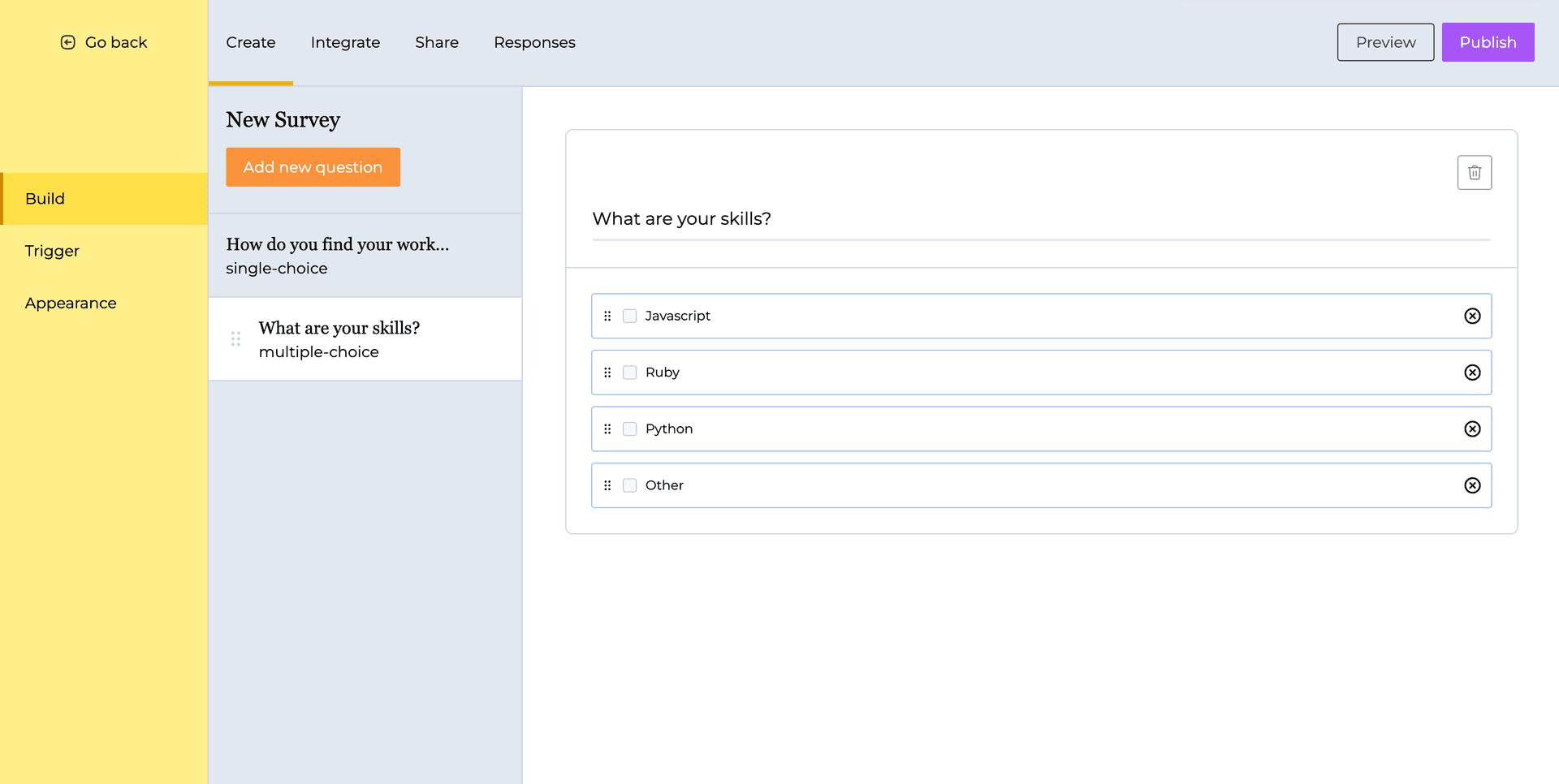This screenshot has height=784, width=1559.
Task: Open the Preview
Action: tap(1384, 42)
